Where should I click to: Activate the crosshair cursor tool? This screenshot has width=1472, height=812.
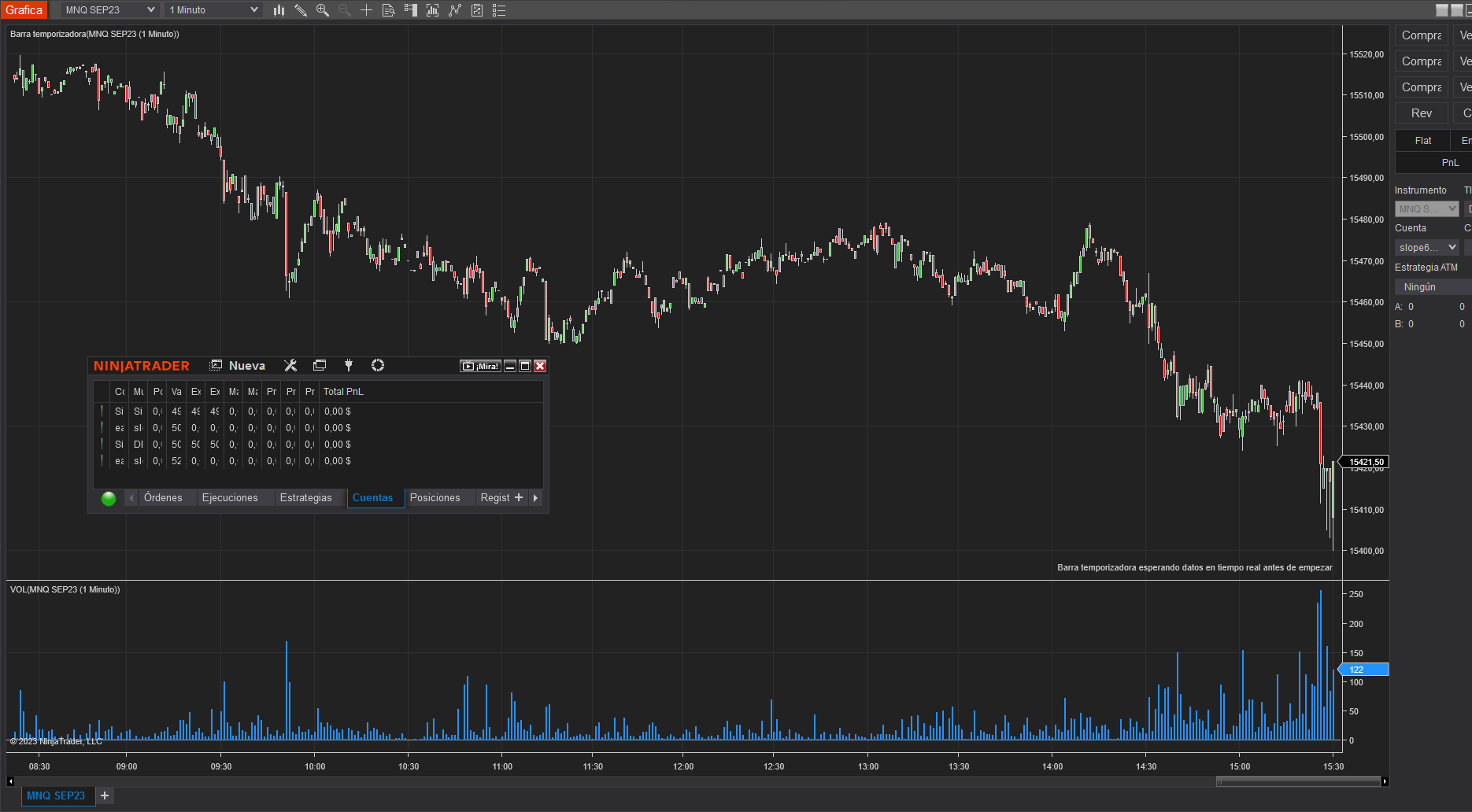(366, 10)
